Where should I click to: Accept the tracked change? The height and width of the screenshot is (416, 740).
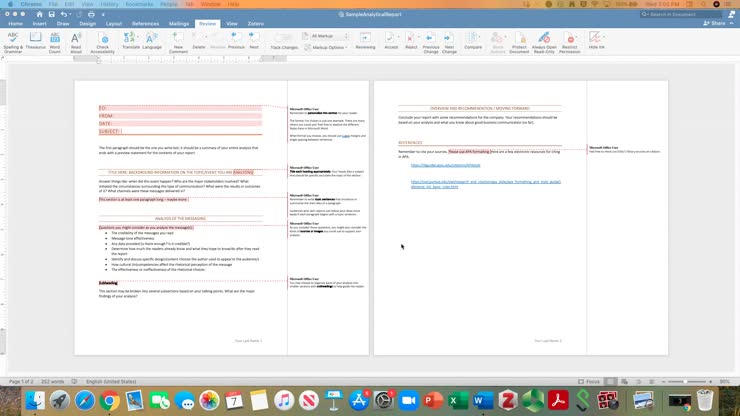[389, 41]
